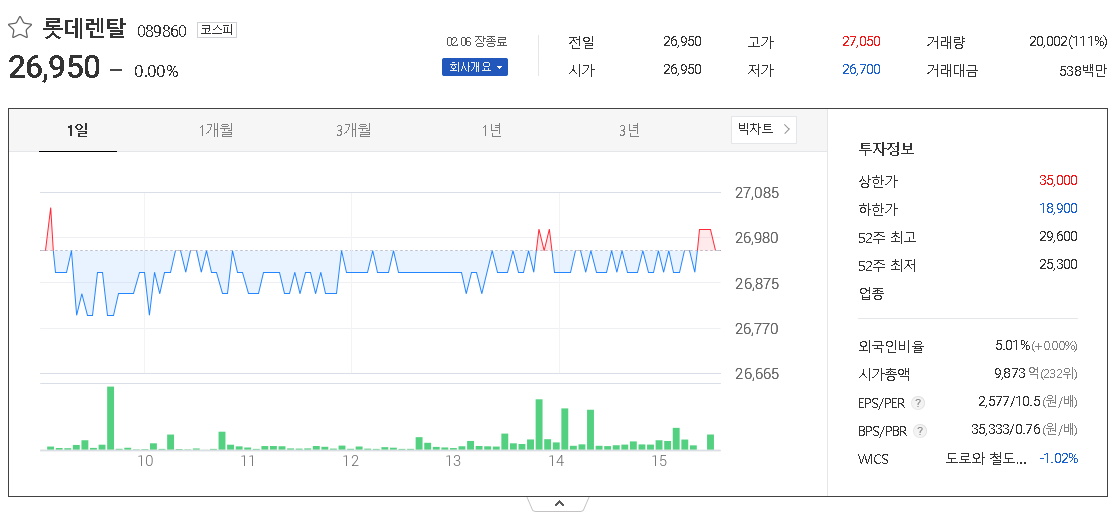Switch to the 1개월 chart tab
Screen dimensions: 1117x521
pos(215,130)
